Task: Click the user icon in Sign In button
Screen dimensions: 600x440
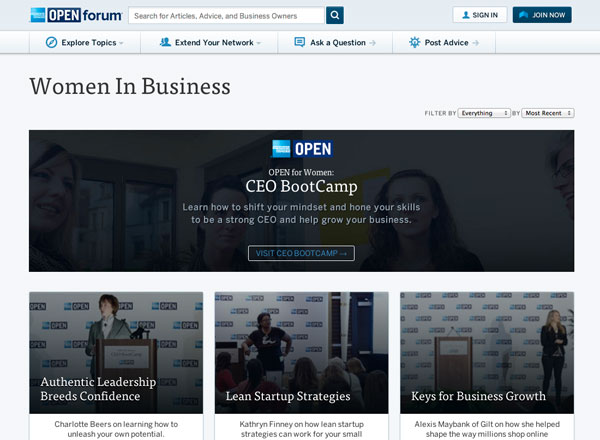Action: [x=466, y=15]
